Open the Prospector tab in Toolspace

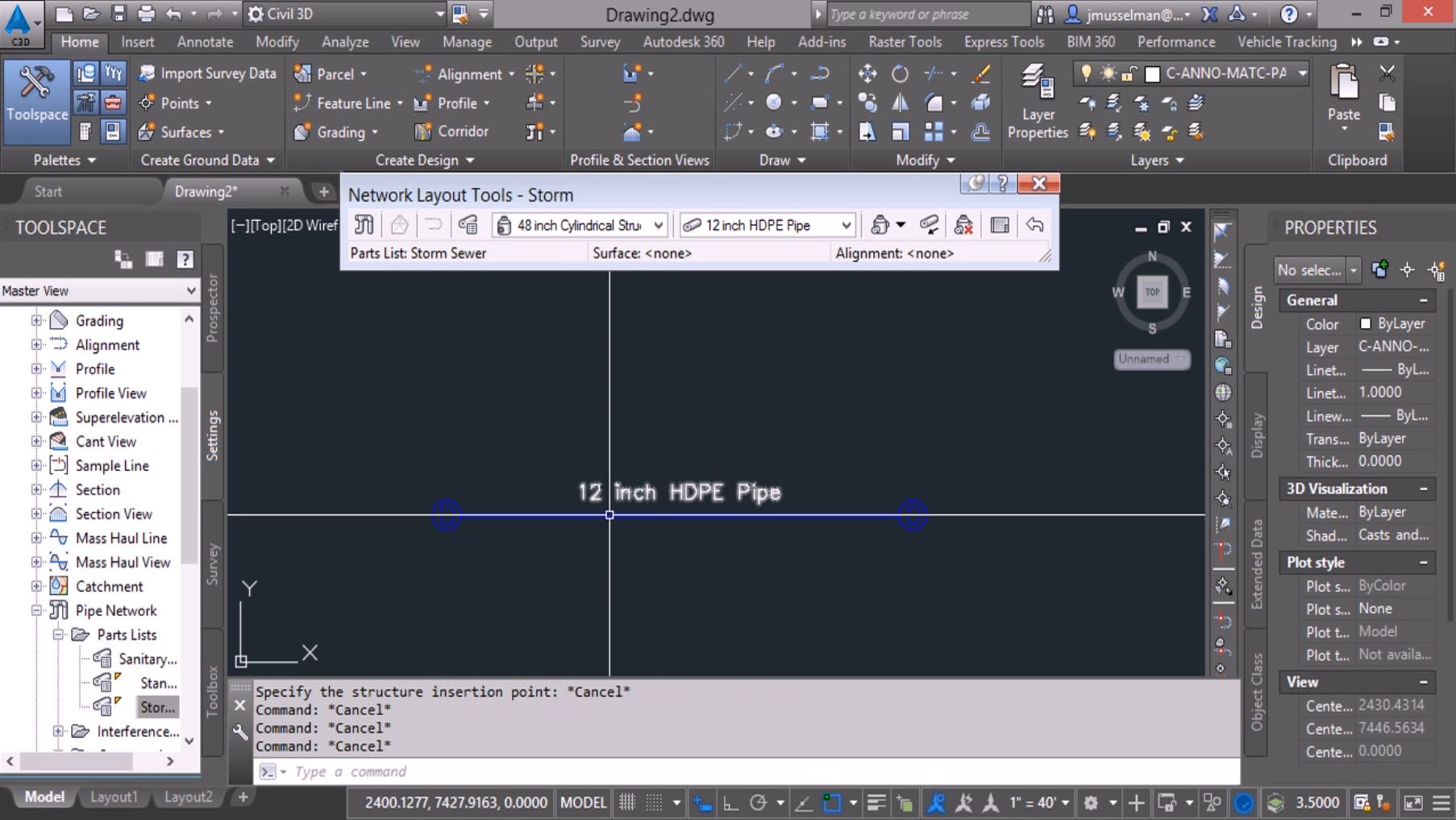point(213,308)
